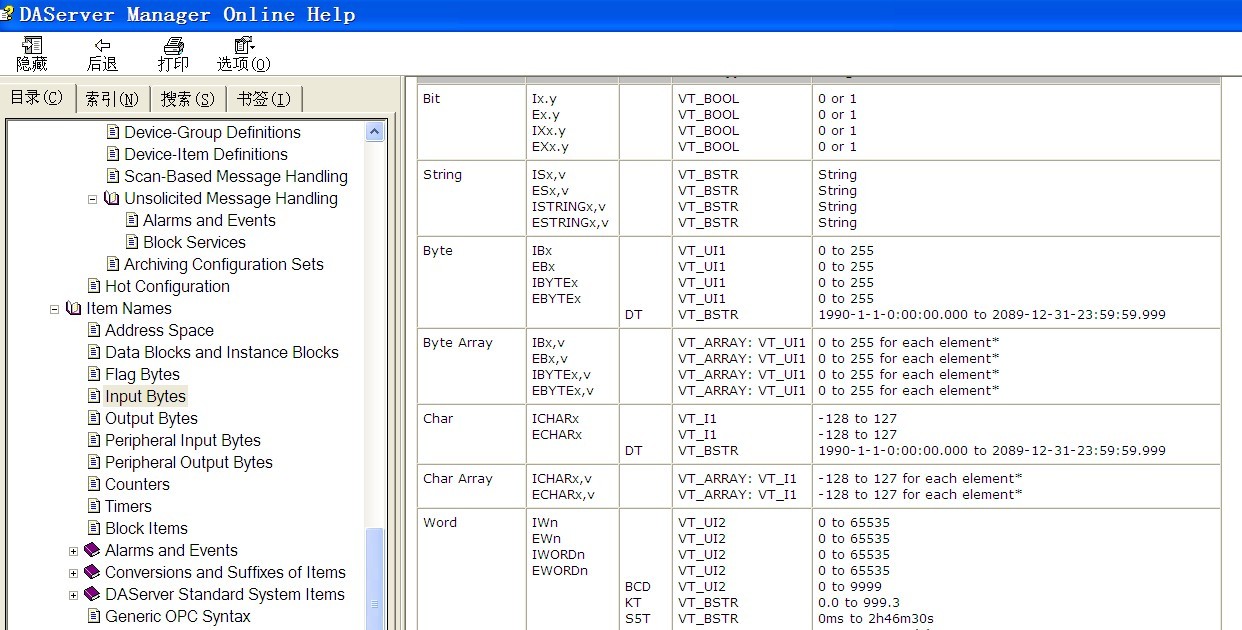Open the Peripheral Output Bytes topic
The image size is (1242, 630).
pos(189,462)
